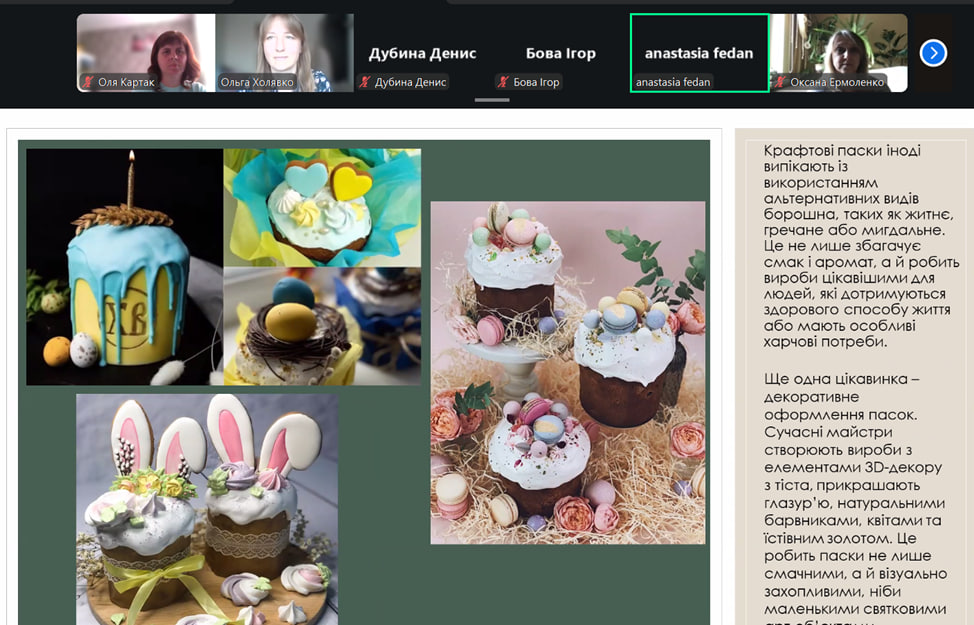The image size is (974, 625).
Task: Select Оксана Ермоленко's video thumbnail
Action: [x=838, y=48]
